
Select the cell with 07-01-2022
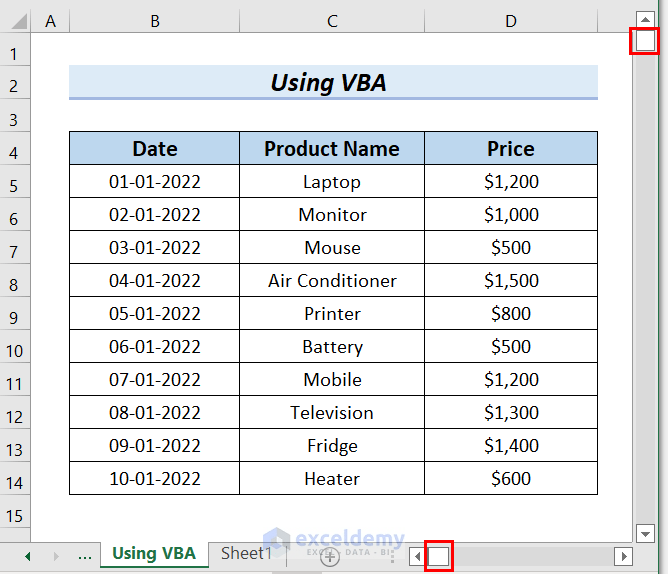155,380
